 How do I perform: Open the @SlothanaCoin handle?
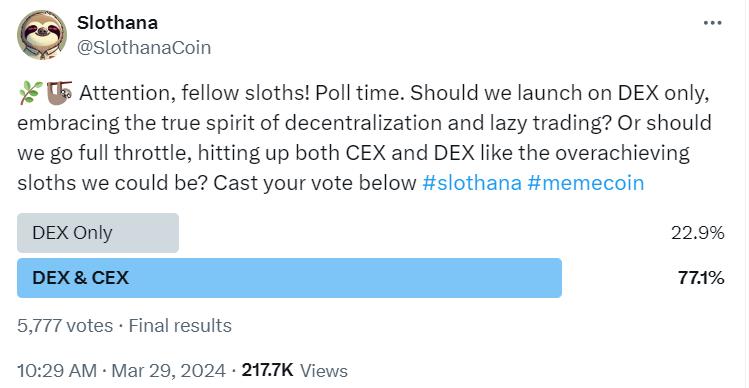[x=144, y=48]
